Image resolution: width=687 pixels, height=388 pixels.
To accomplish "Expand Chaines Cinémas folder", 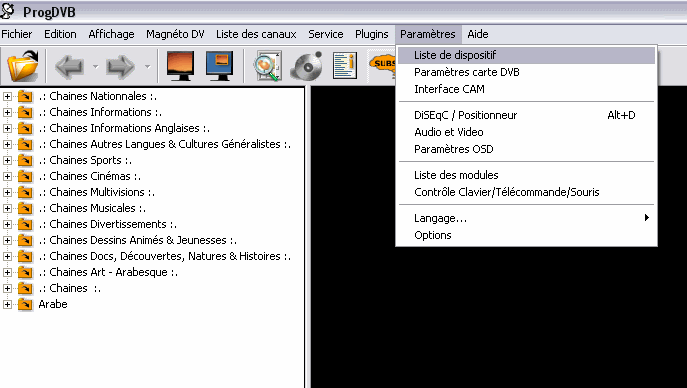I will click(7, 176).
